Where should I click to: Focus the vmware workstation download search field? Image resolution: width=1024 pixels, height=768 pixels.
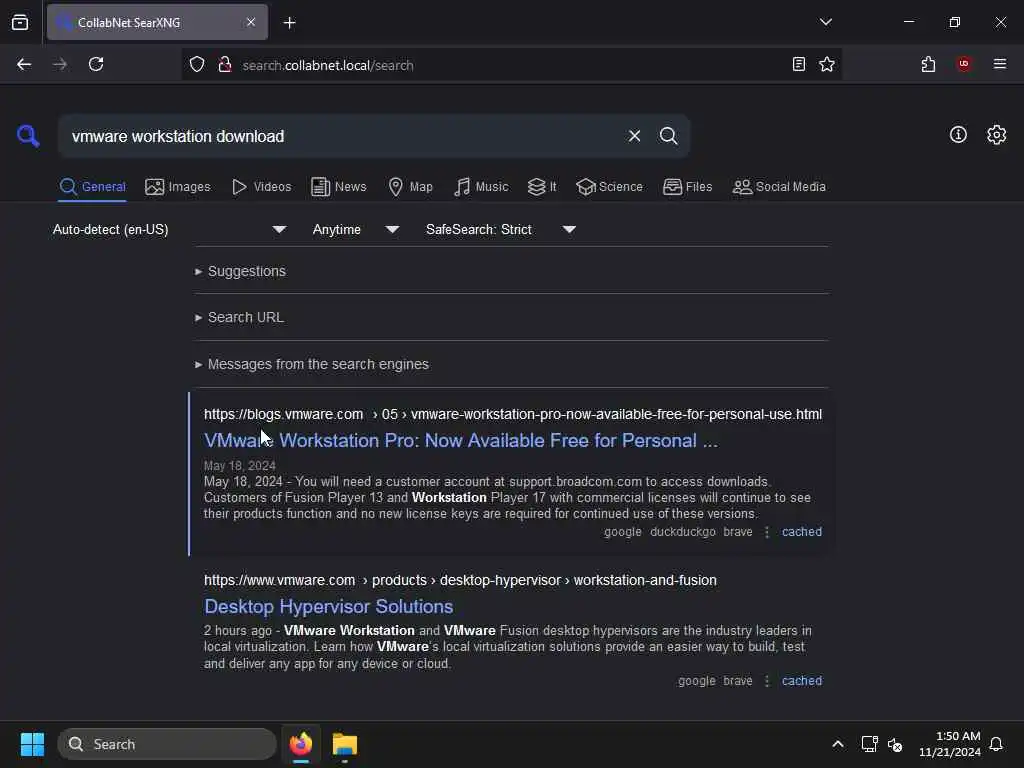pyautogui.click(x=340, y=136)
